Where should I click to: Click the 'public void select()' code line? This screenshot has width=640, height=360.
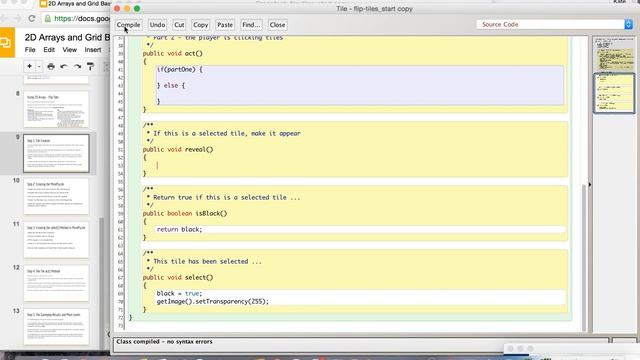tap(178, 278)
